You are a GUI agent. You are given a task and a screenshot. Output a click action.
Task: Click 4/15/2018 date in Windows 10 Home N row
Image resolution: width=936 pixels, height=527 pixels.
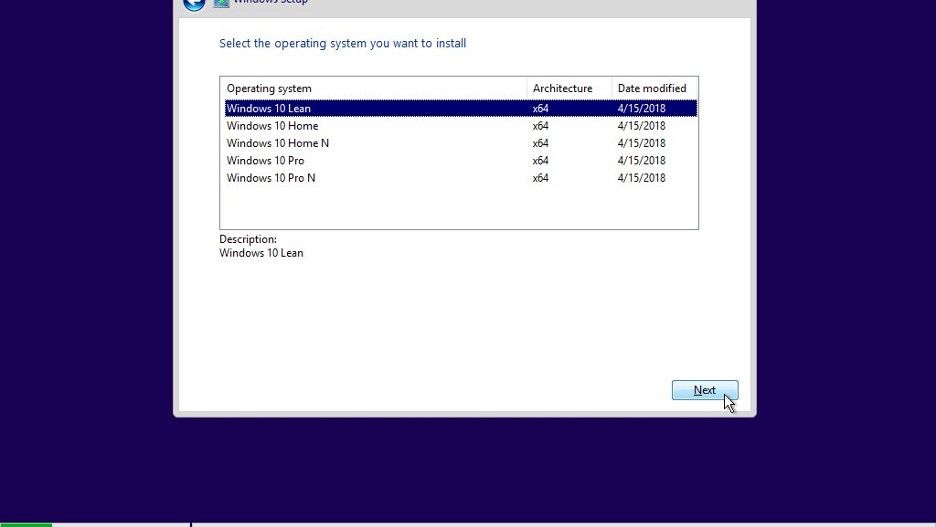641,143
